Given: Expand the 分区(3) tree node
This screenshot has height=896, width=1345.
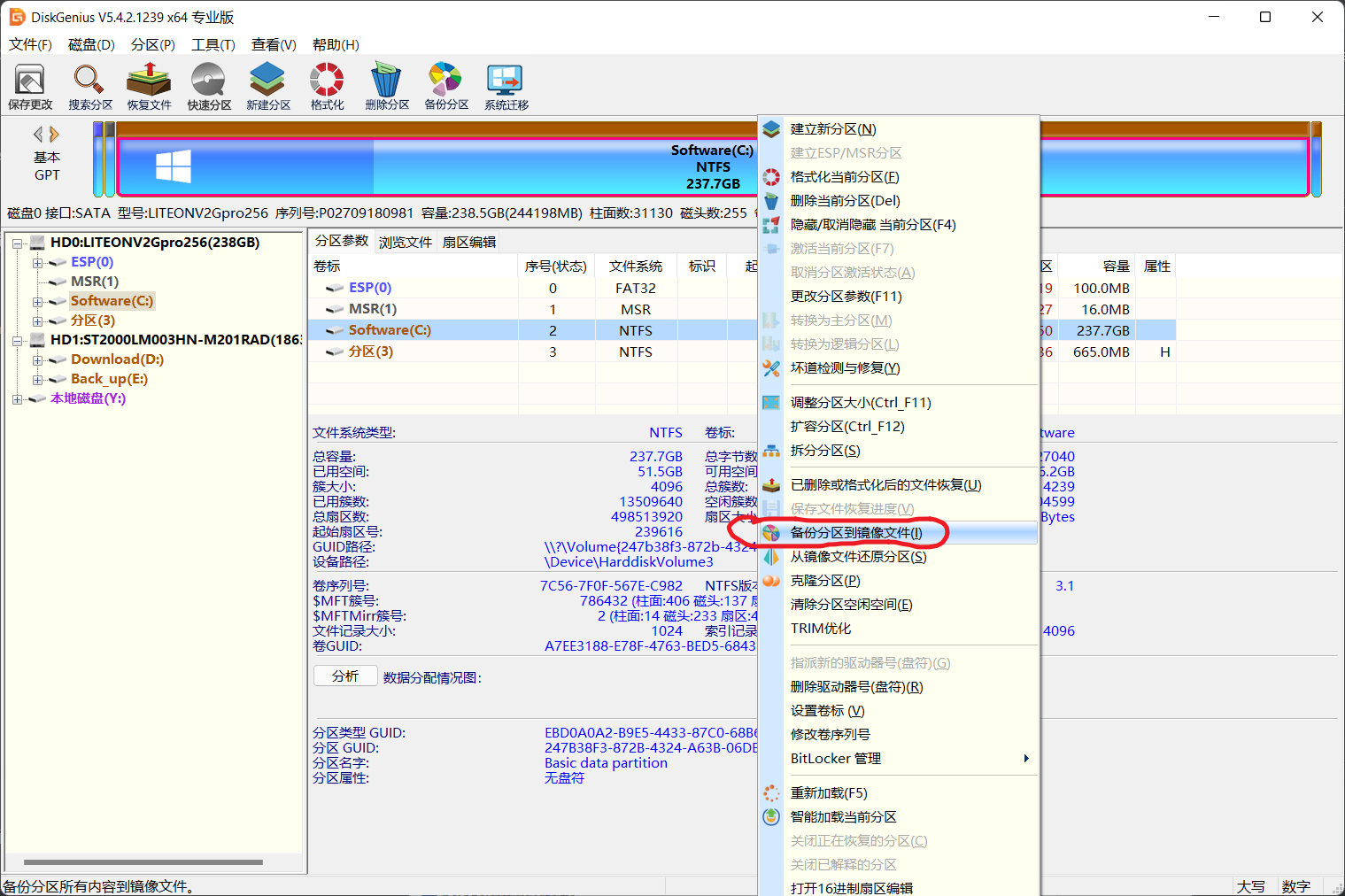Looking at the screenshot, I should tap(37, 321).
